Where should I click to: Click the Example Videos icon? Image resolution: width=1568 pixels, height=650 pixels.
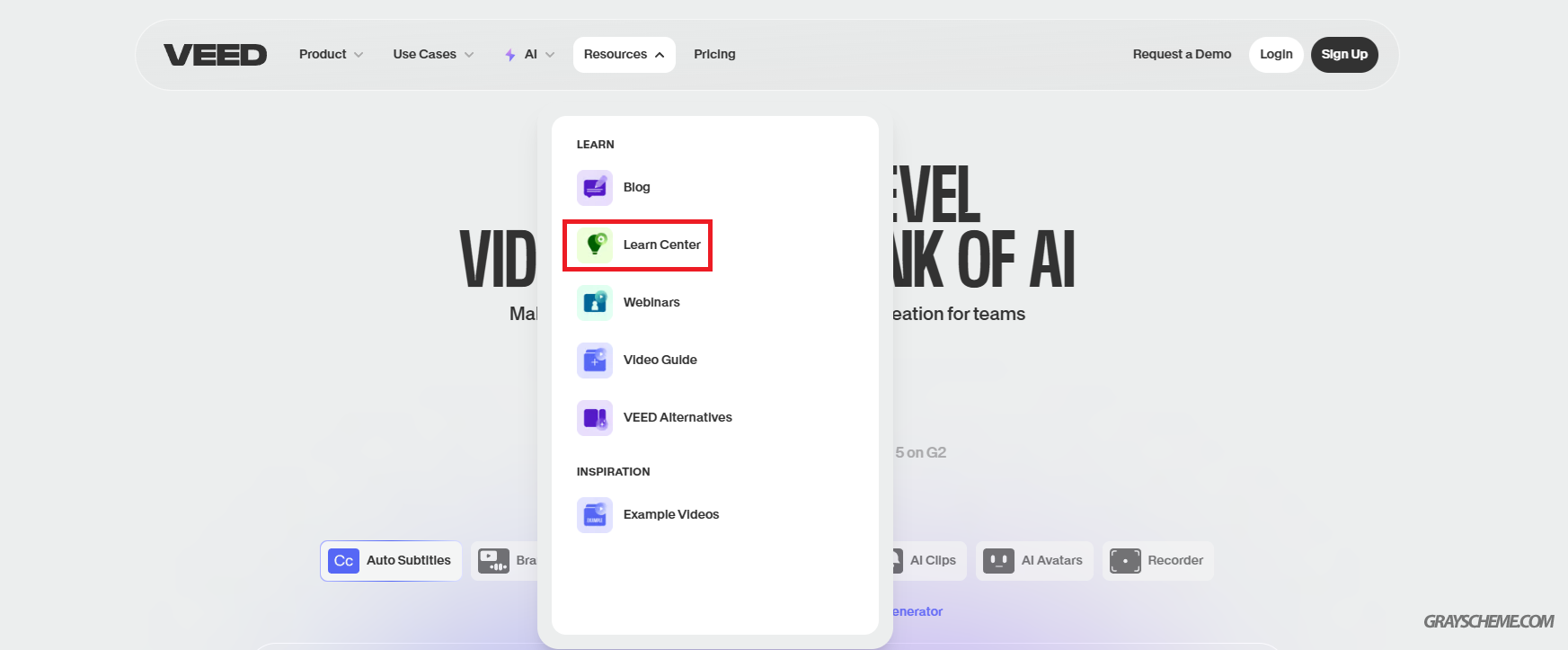(595, 515)
